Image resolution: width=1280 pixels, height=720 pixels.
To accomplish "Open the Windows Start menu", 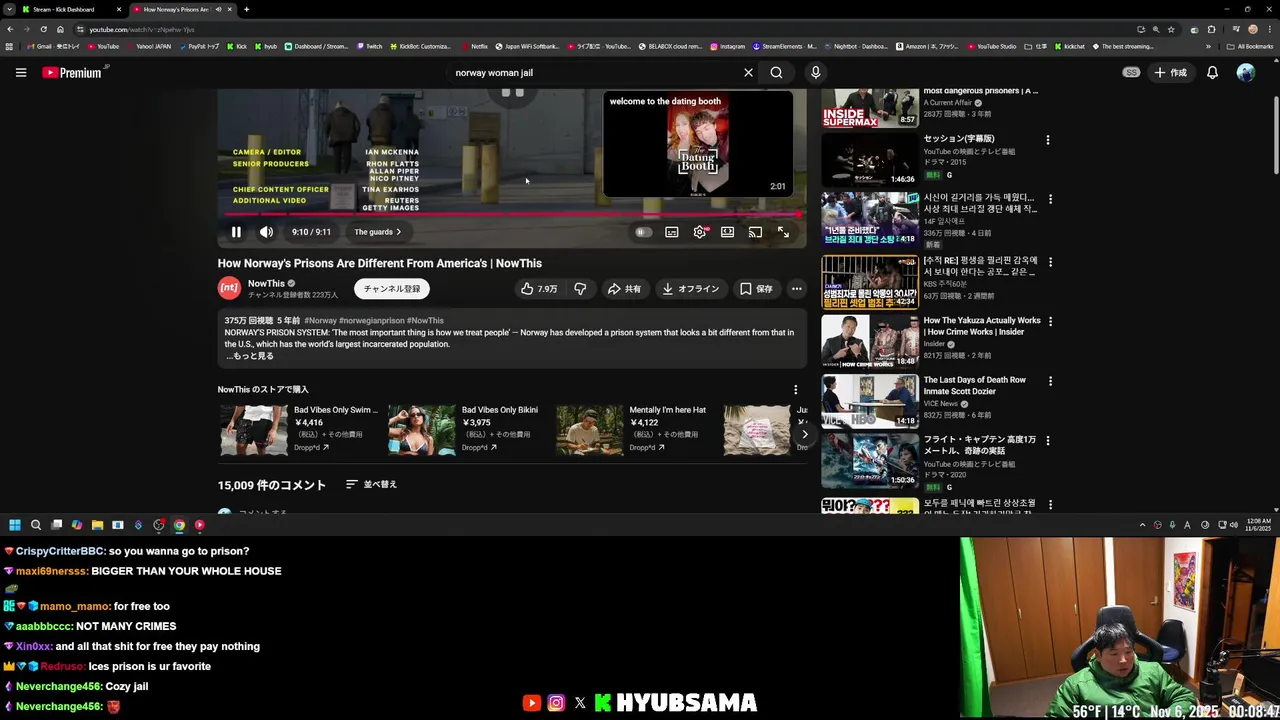I will (15, 525).
